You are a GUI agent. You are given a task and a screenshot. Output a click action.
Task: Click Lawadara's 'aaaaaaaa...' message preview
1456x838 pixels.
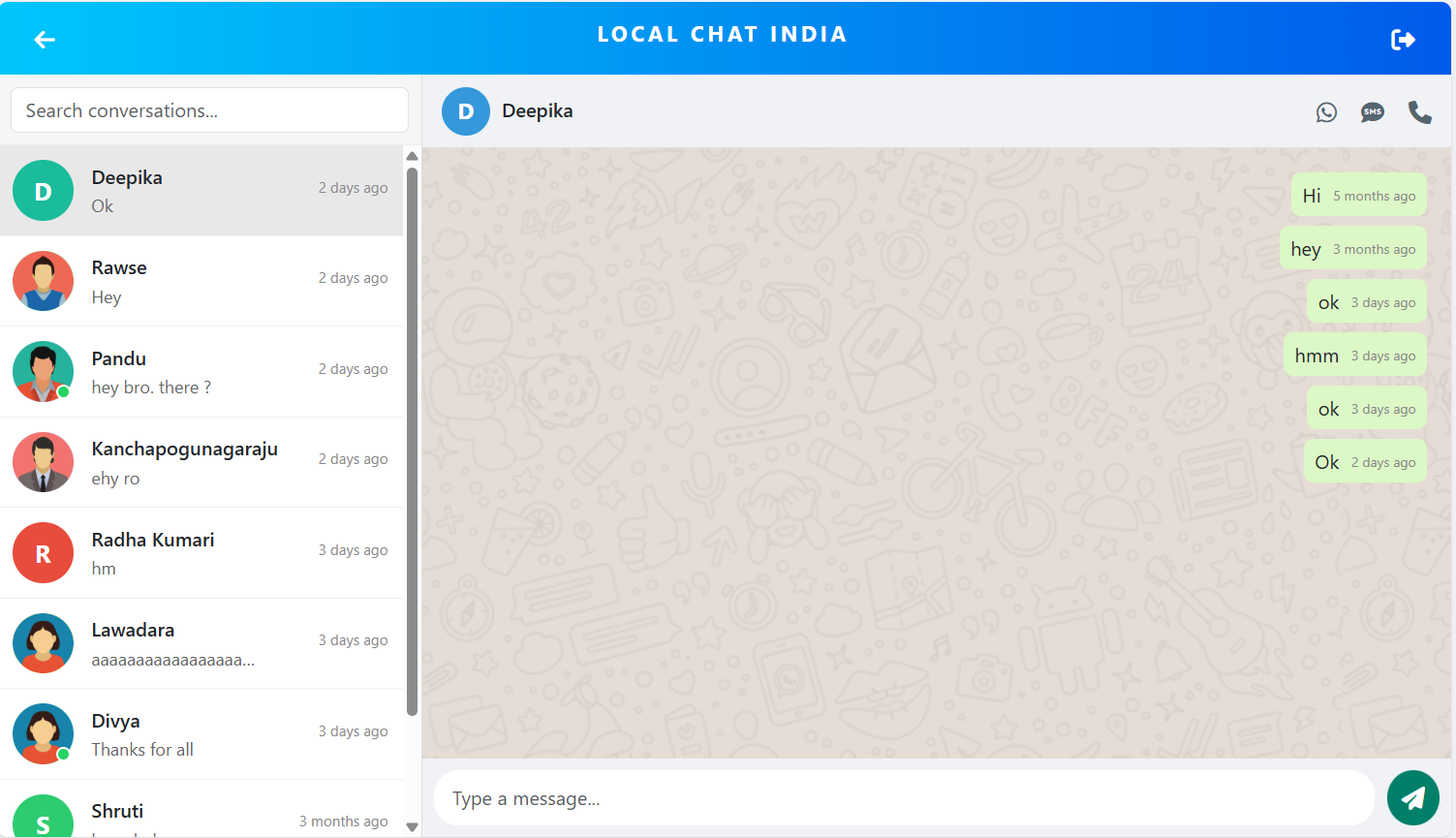(173, 660)
